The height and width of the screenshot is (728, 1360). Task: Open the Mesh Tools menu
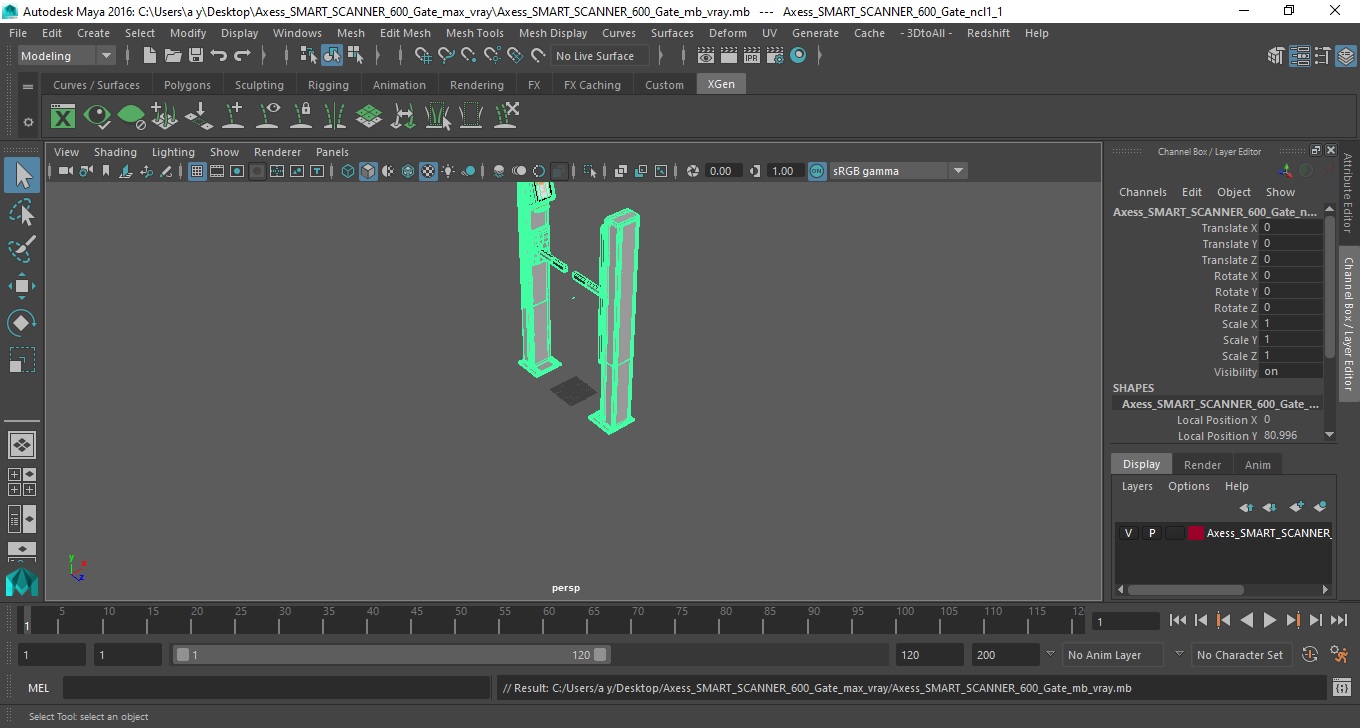pos(474,33)
